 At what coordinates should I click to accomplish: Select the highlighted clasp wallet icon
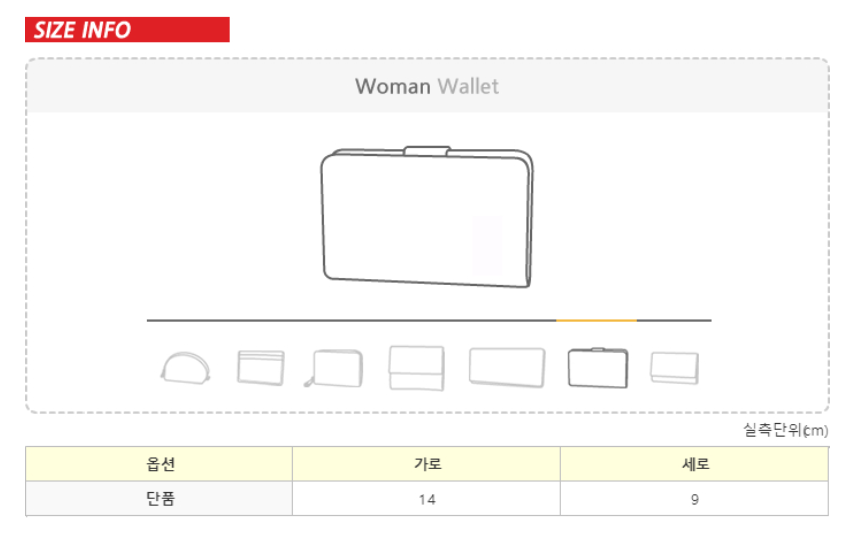(598, 367)
